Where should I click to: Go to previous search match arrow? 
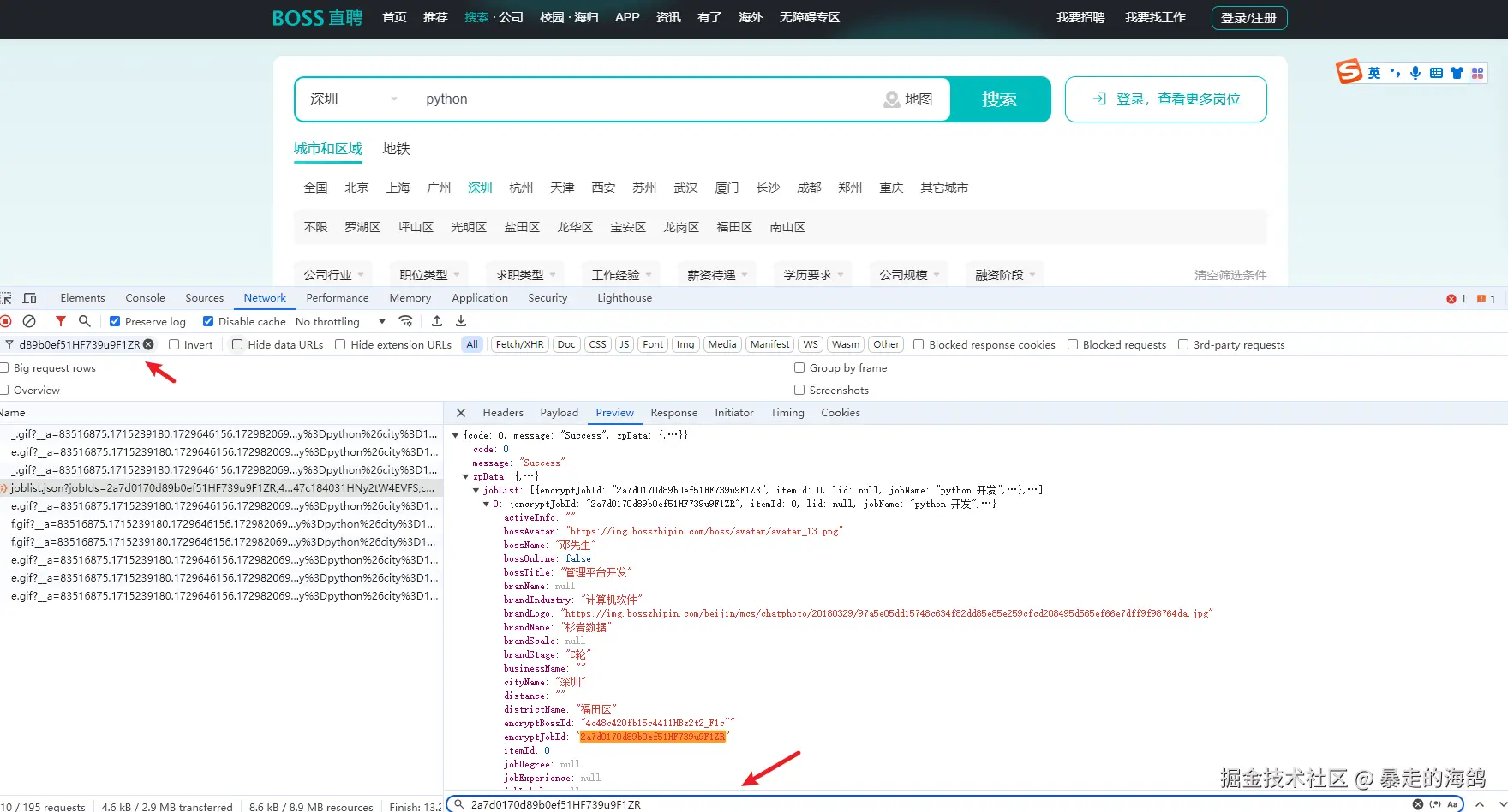click(x=1480, y=804)
